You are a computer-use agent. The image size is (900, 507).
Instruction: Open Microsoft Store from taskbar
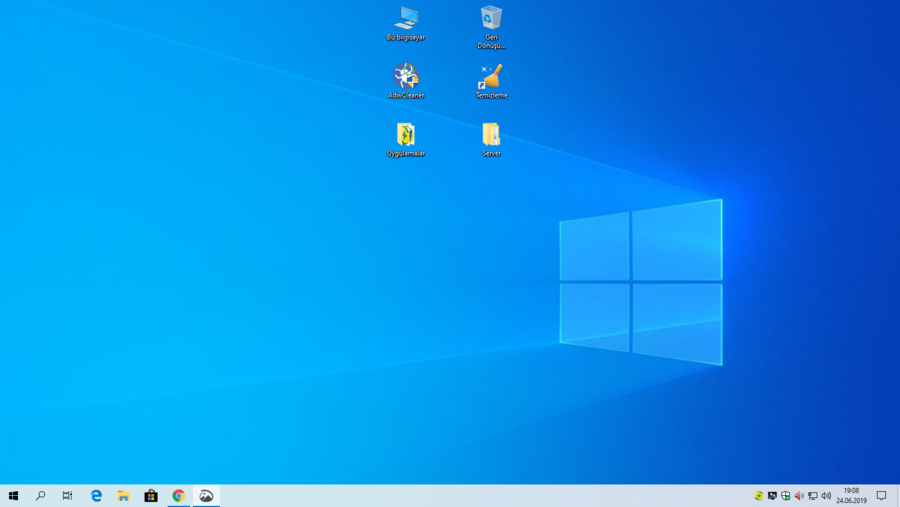click(151, 496)
